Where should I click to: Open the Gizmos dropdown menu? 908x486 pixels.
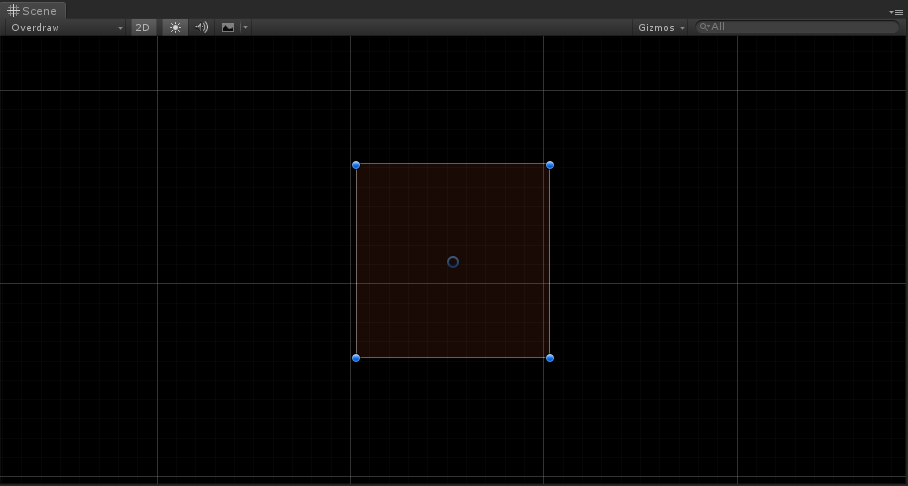[x=661, y=27]
